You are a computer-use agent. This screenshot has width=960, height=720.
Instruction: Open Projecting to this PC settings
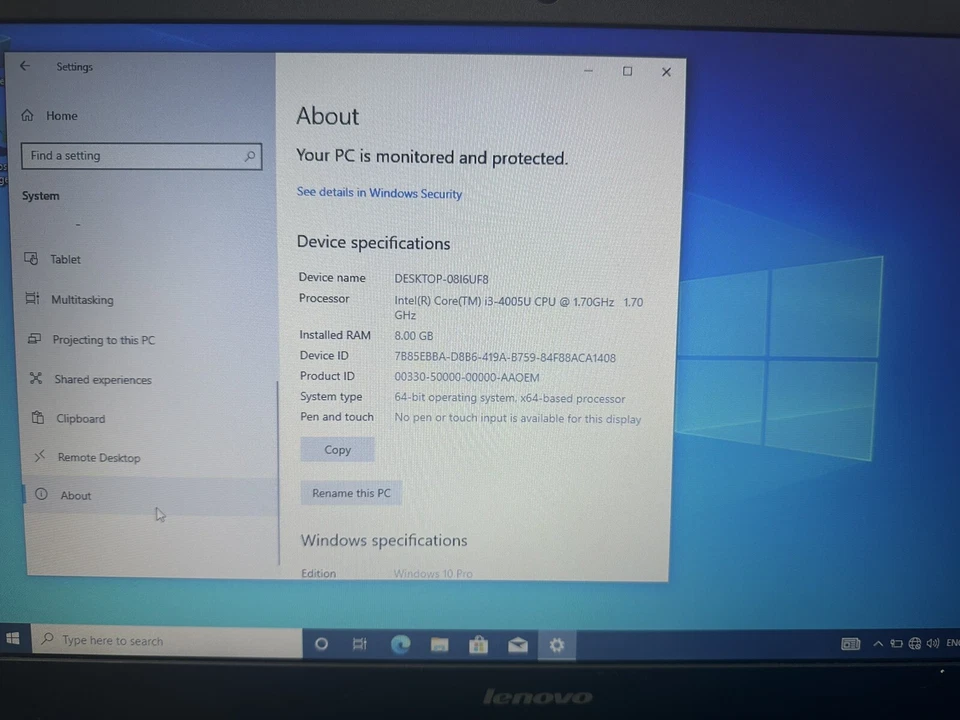[x=103, y=339]
